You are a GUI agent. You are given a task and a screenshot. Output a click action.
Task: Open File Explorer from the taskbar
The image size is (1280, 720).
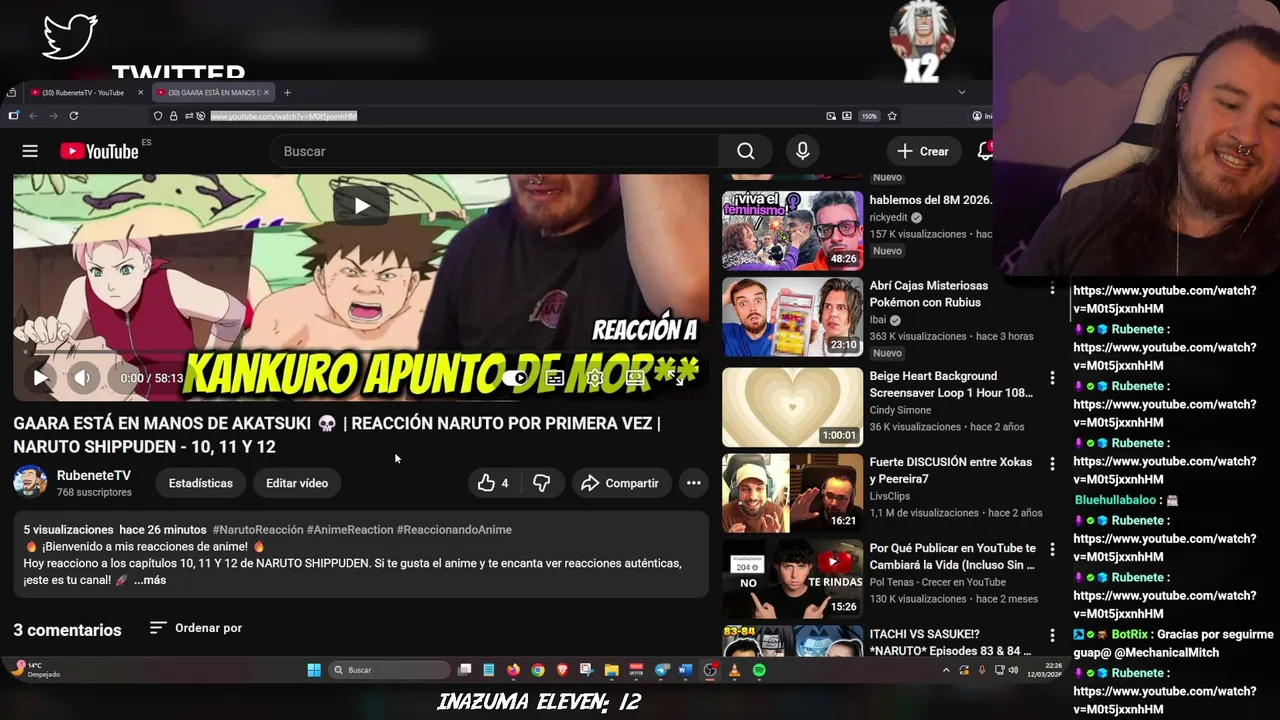611,670
